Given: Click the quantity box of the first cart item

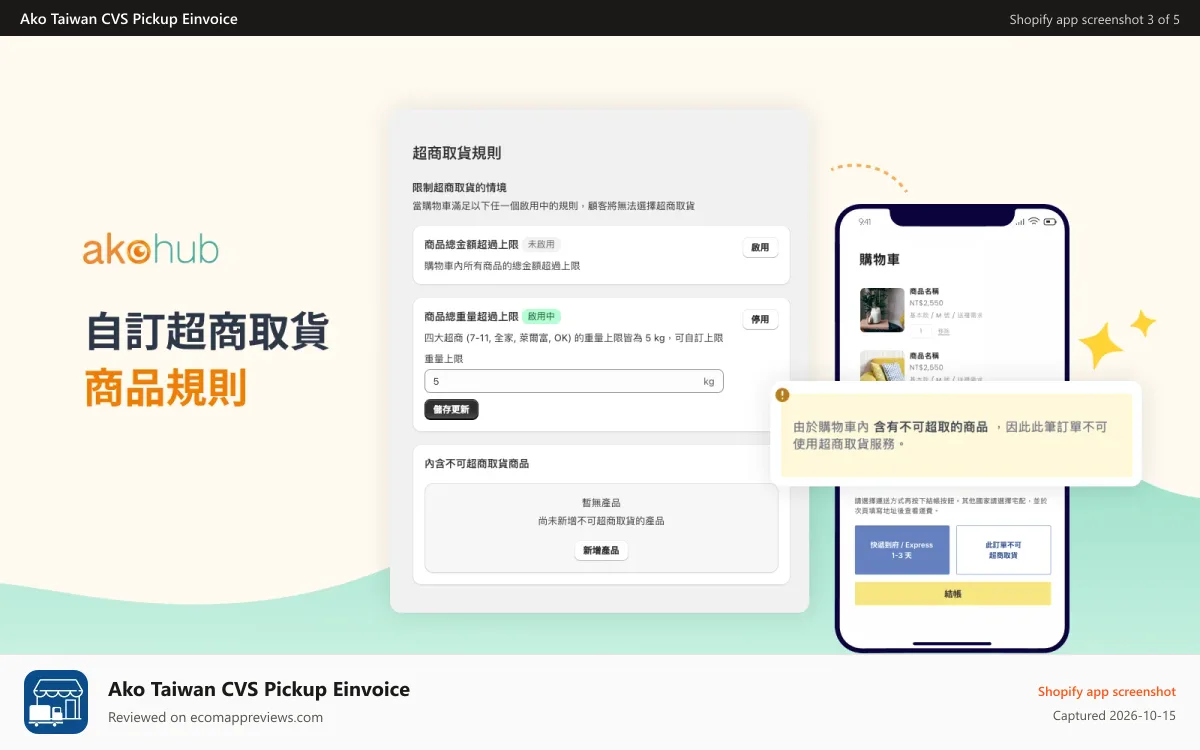Looking at the screenshot, I should (920, 330).
